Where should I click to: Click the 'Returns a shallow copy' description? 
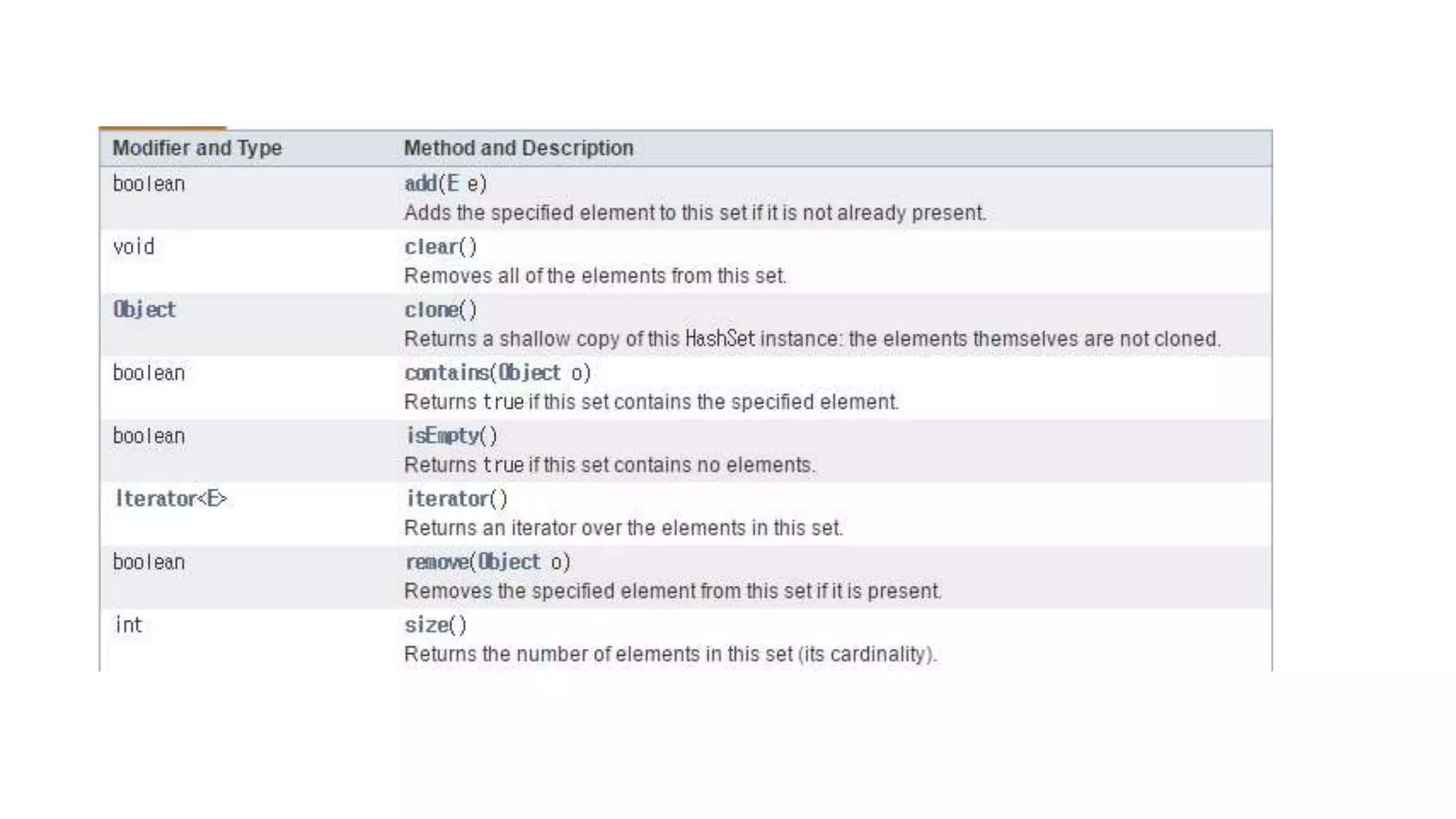[812, 339]
